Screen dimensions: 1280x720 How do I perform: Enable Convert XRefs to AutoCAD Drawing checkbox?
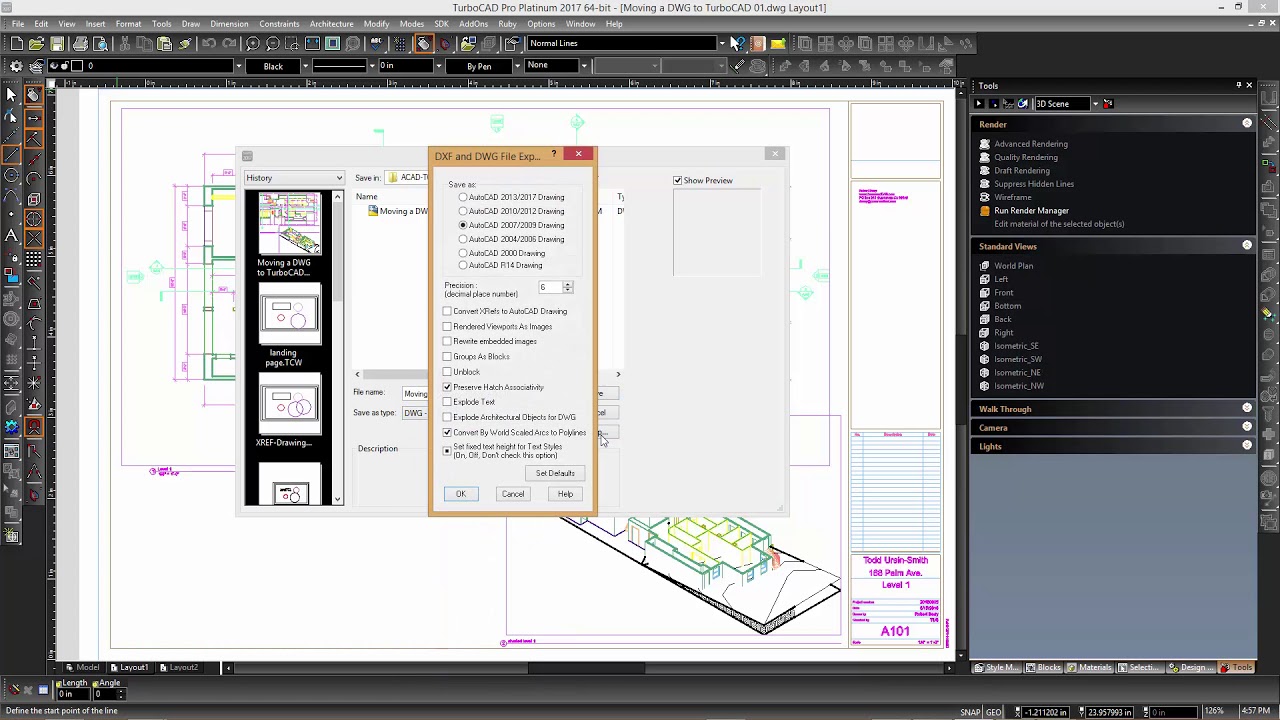(x=448, y=311)
